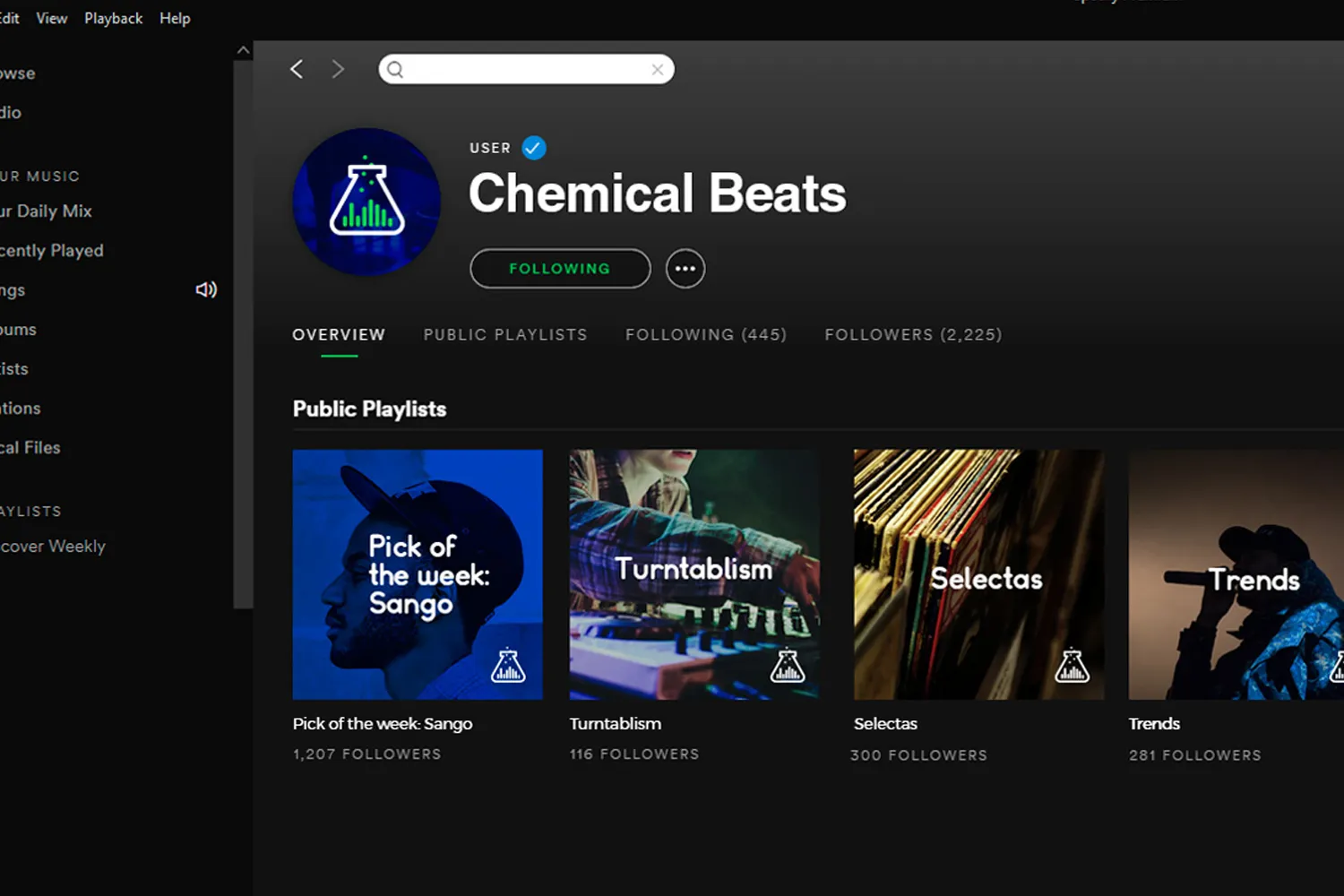1344x896 pixels.
Task: Click the verified checkmark badge
Action: [534, 148]
